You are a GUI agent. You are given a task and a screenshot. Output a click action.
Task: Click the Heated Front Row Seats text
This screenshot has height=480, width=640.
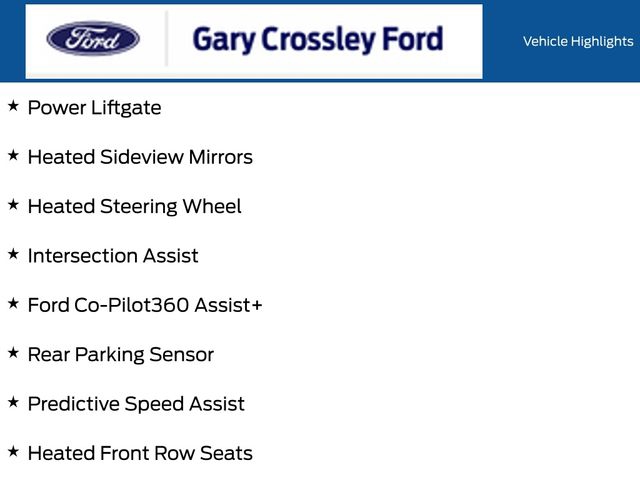pyautogui.click(x=140, y=453)
